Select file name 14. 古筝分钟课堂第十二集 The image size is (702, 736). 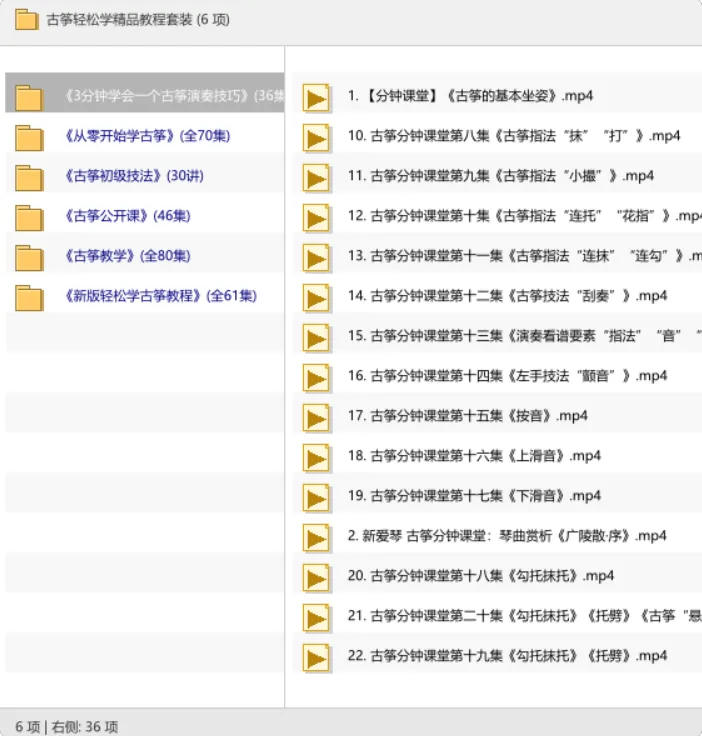[x=507, y=296]
